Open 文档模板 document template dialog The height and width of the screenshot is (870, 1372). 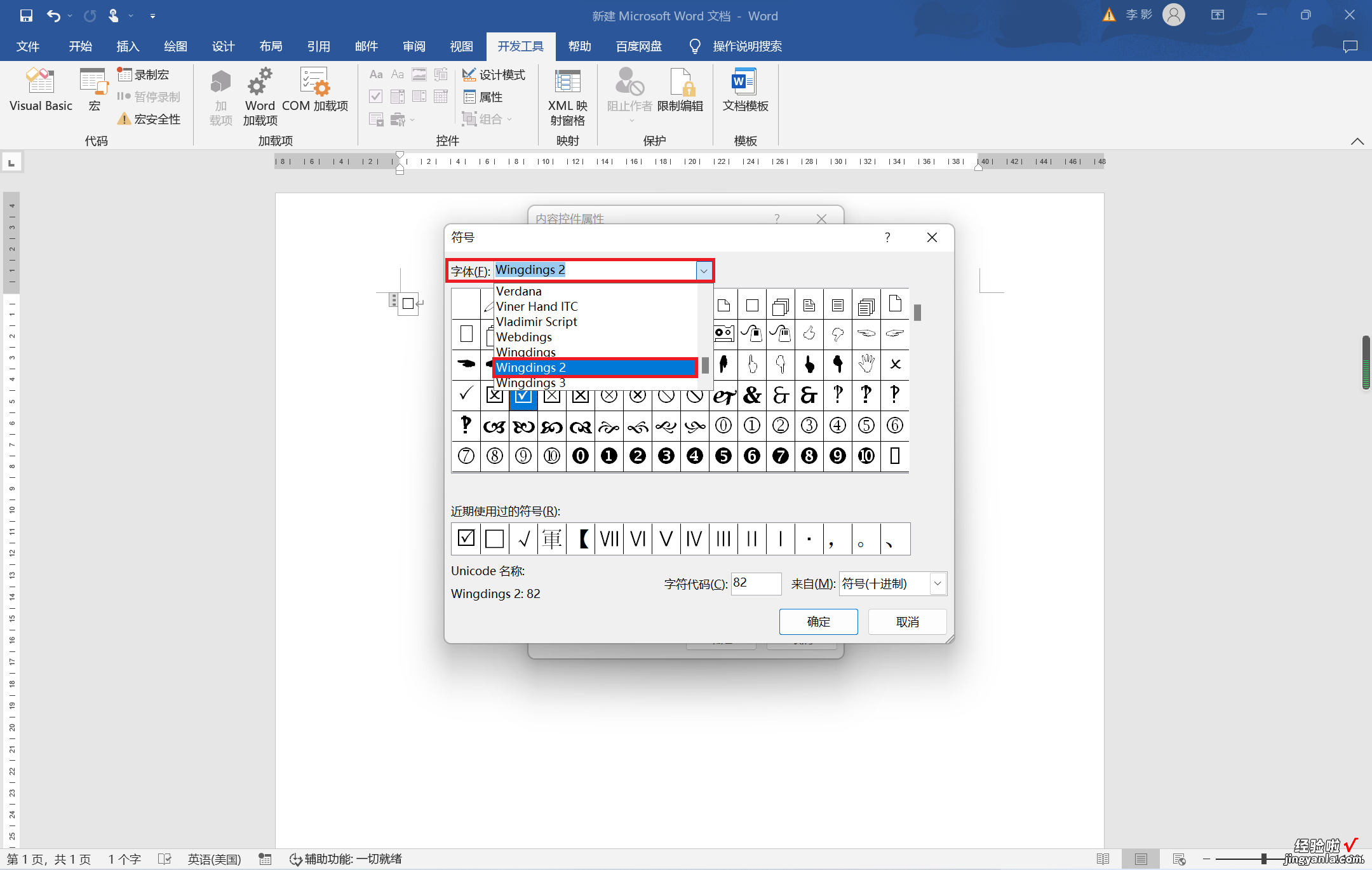coord(745,91)
